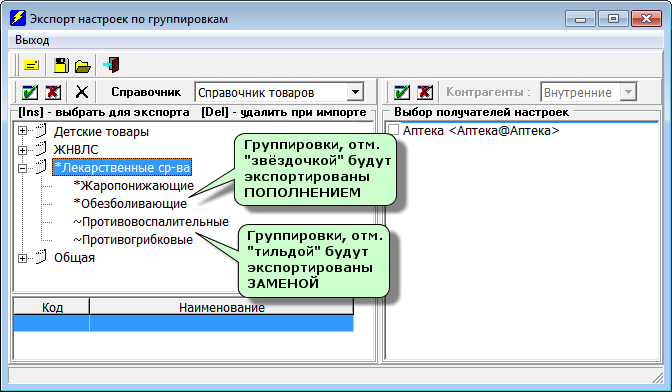Click the Наименование column header

click(x=222, y=307)
